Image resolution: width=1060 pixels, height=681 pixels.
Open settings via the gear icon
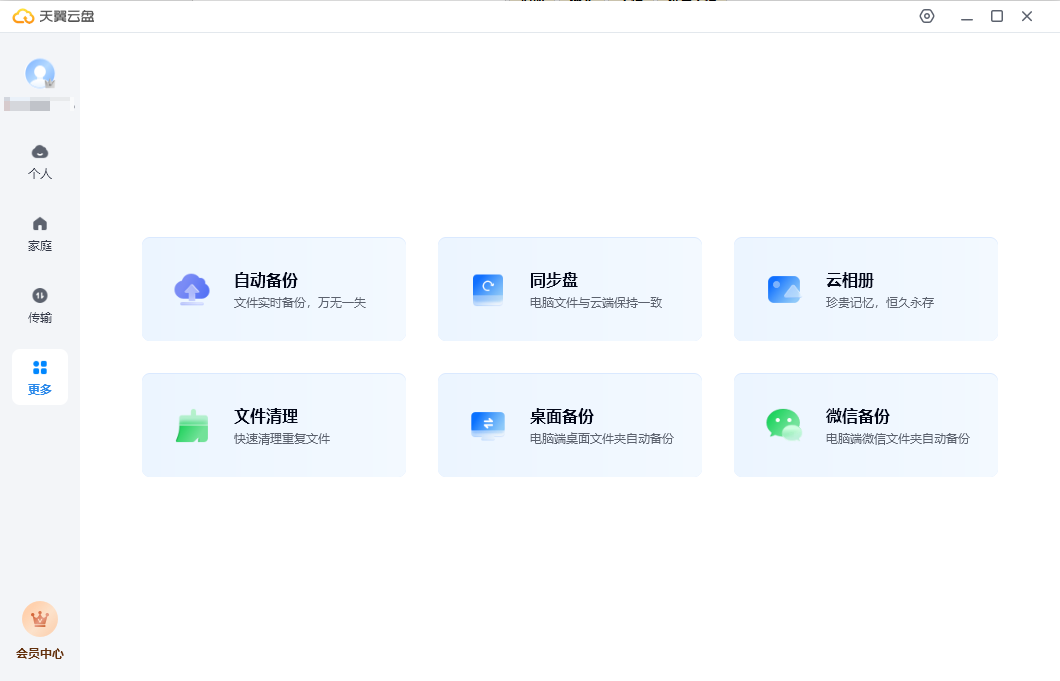pos(927,16)
